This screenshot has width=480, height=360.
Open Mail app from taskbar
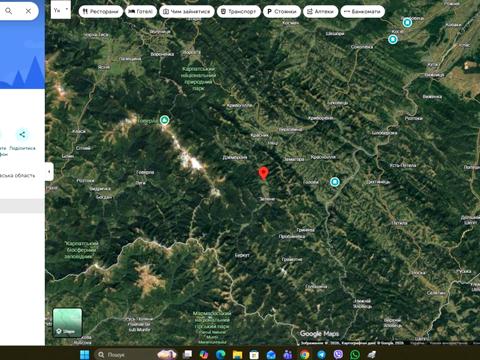click(x=271, y=354)
